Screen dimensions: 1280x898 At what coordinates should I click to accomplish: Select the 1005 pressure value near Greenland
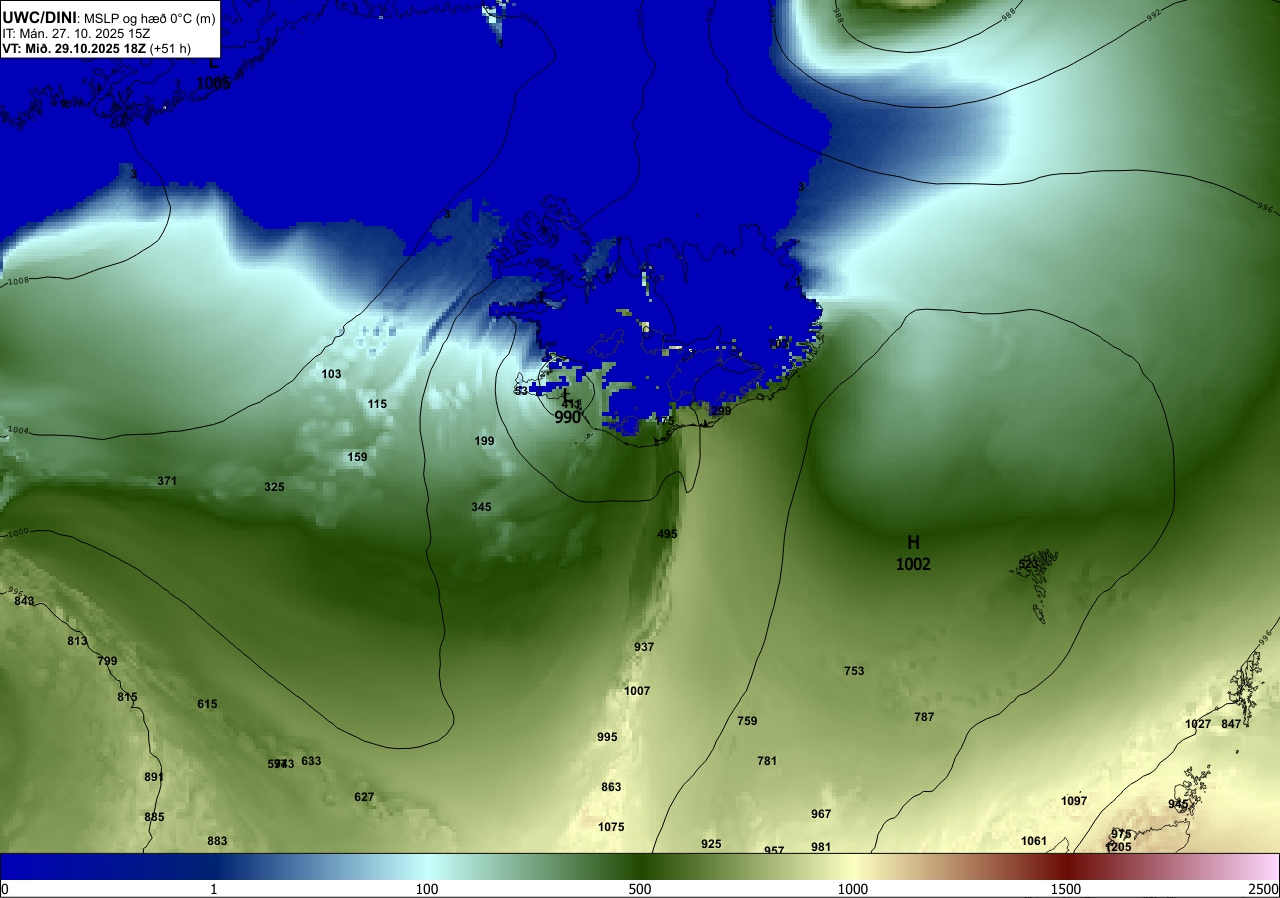(x=213, y=83)
